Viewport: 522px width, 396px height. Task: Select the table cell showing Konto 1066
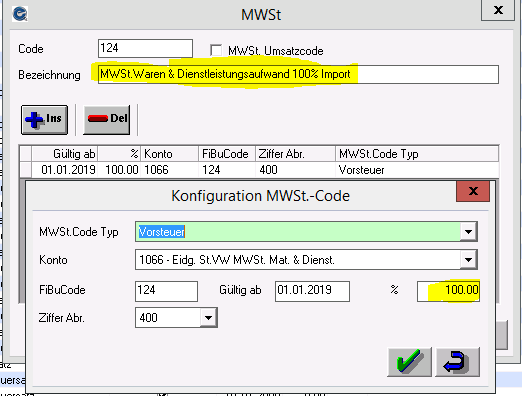[169, 170]
